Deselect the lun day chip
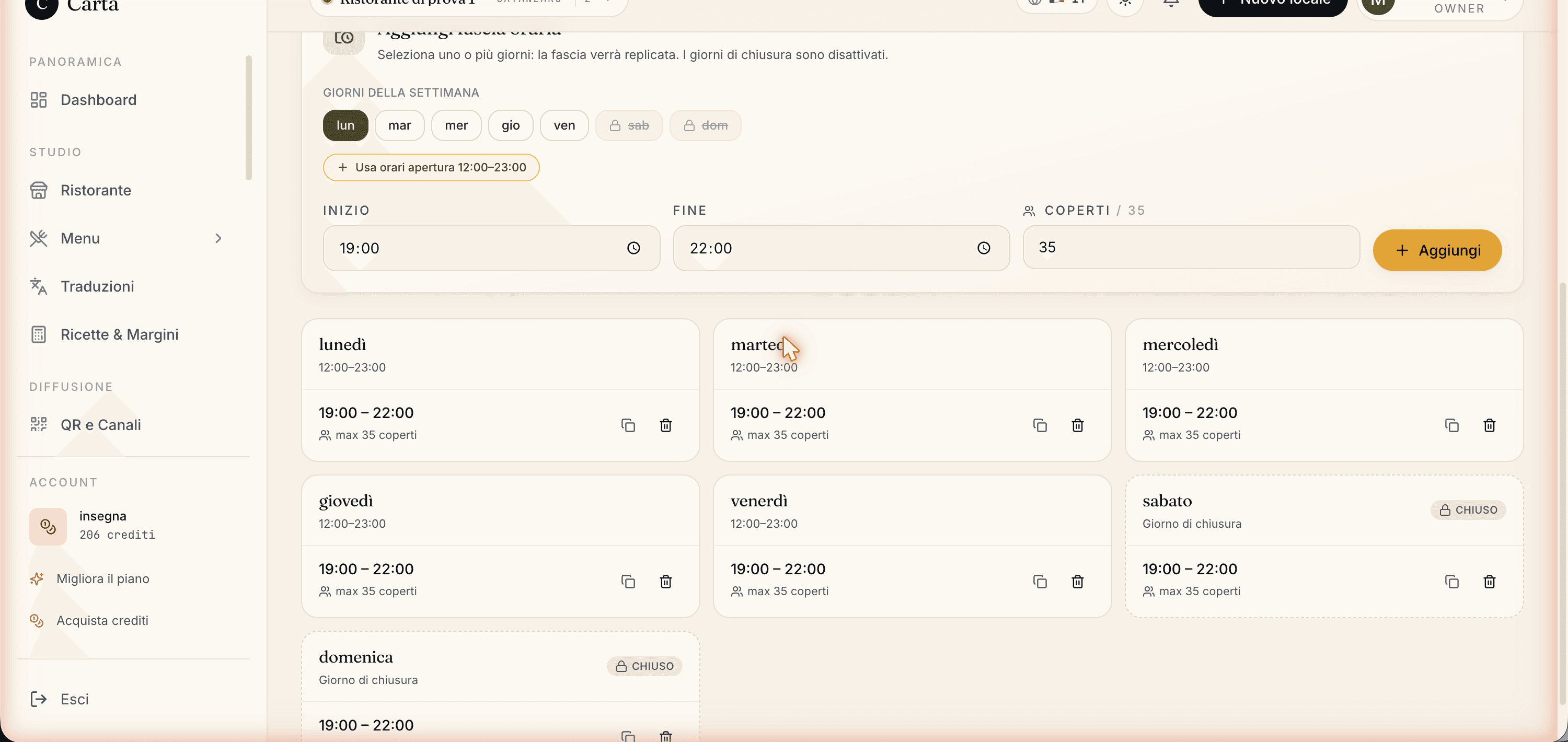The width and height of the screenshot is (1568, 742). (x=345, y=125)
